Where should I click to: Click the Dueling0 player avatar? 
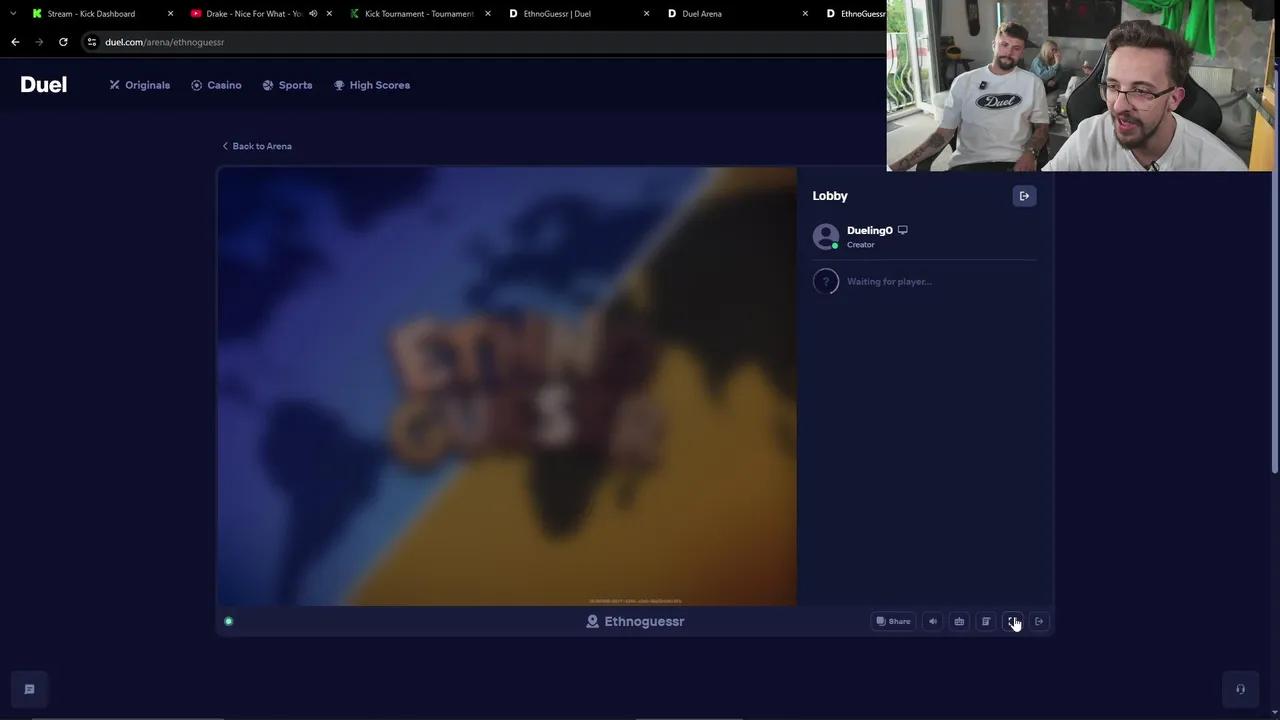826,237
